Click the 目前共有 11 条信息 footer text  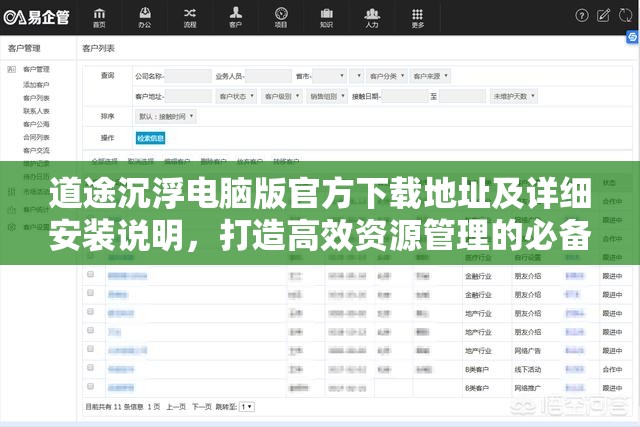coord(114,407)
